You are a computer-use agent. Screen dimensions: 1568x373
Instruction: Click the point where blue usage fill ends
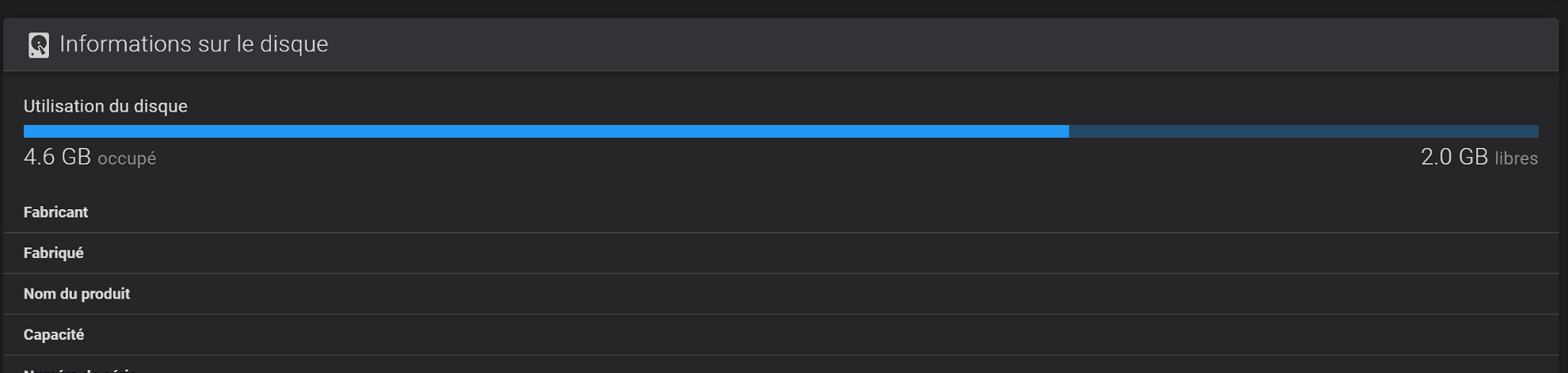coord(1069,131)
